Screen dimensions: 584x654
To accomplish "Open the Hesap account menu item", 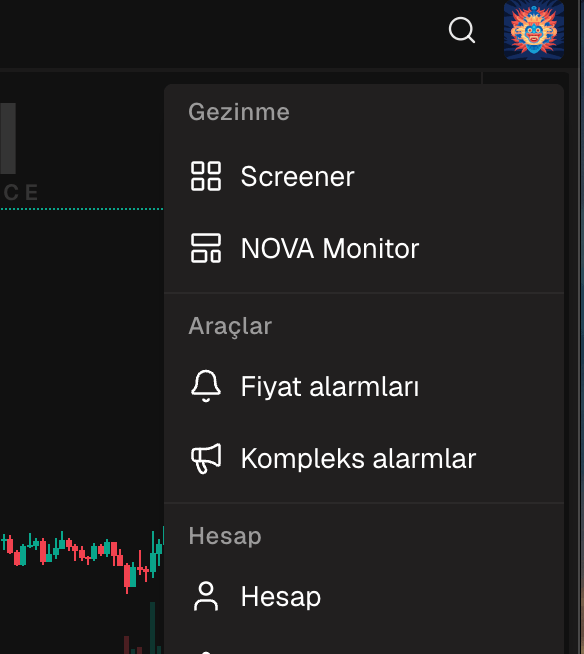I will [364, 596].
